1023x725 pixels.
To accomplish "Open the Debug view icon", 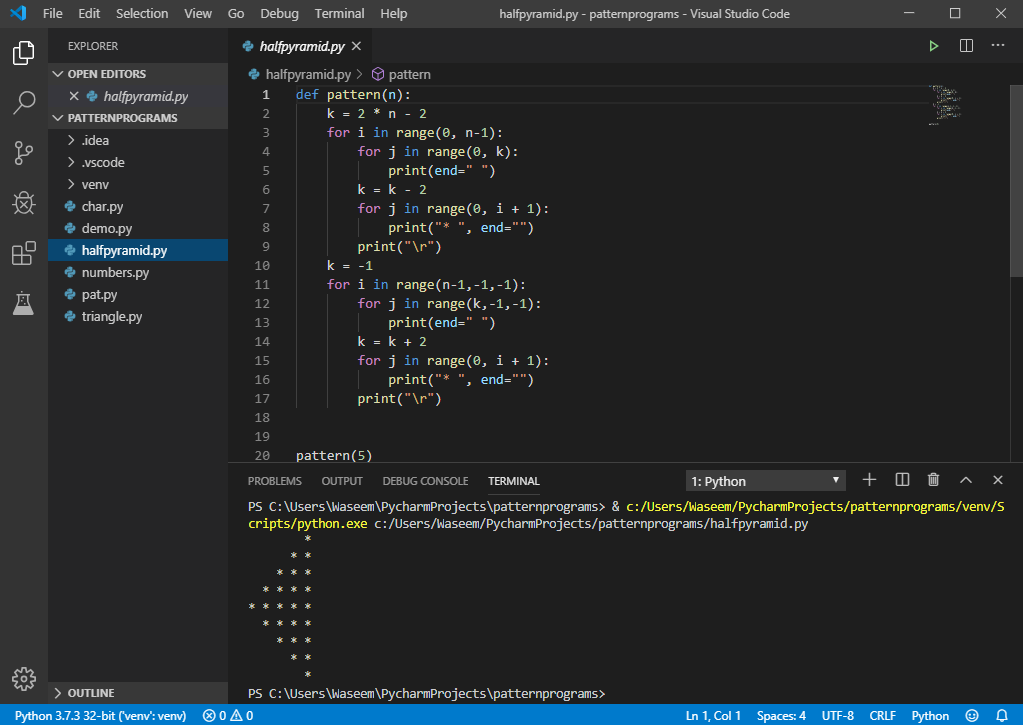I will pyautogui.click(x=24, y=203).
